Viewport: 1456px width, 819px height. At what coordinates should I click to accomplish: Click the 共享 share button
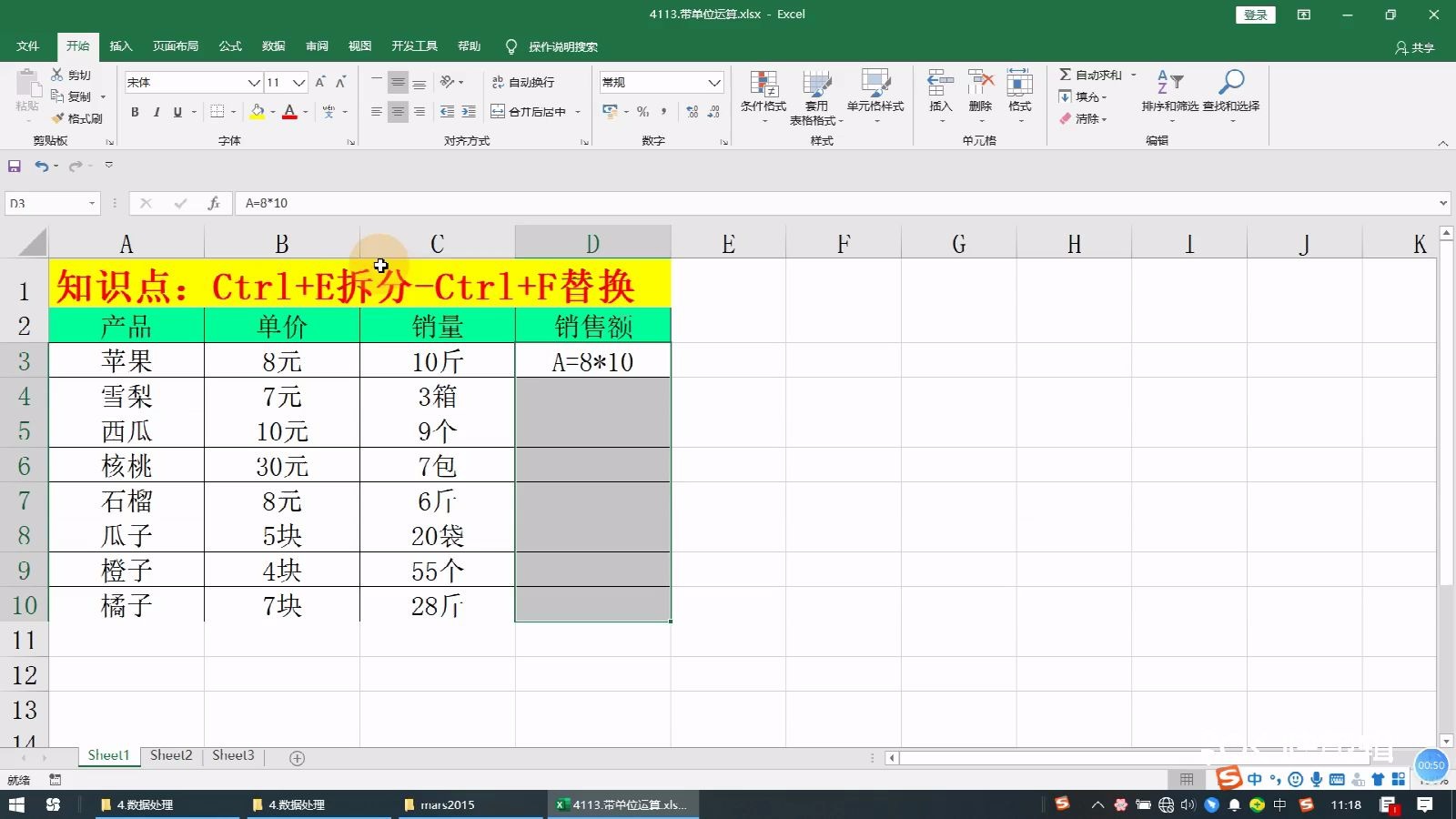click(x=1418, y=46)
